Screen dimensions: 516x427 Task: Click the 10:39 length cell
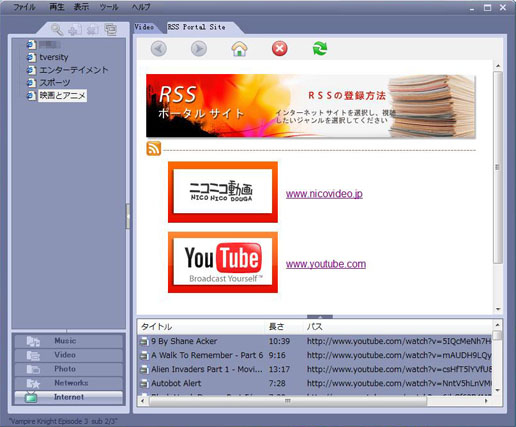[279, 342]
